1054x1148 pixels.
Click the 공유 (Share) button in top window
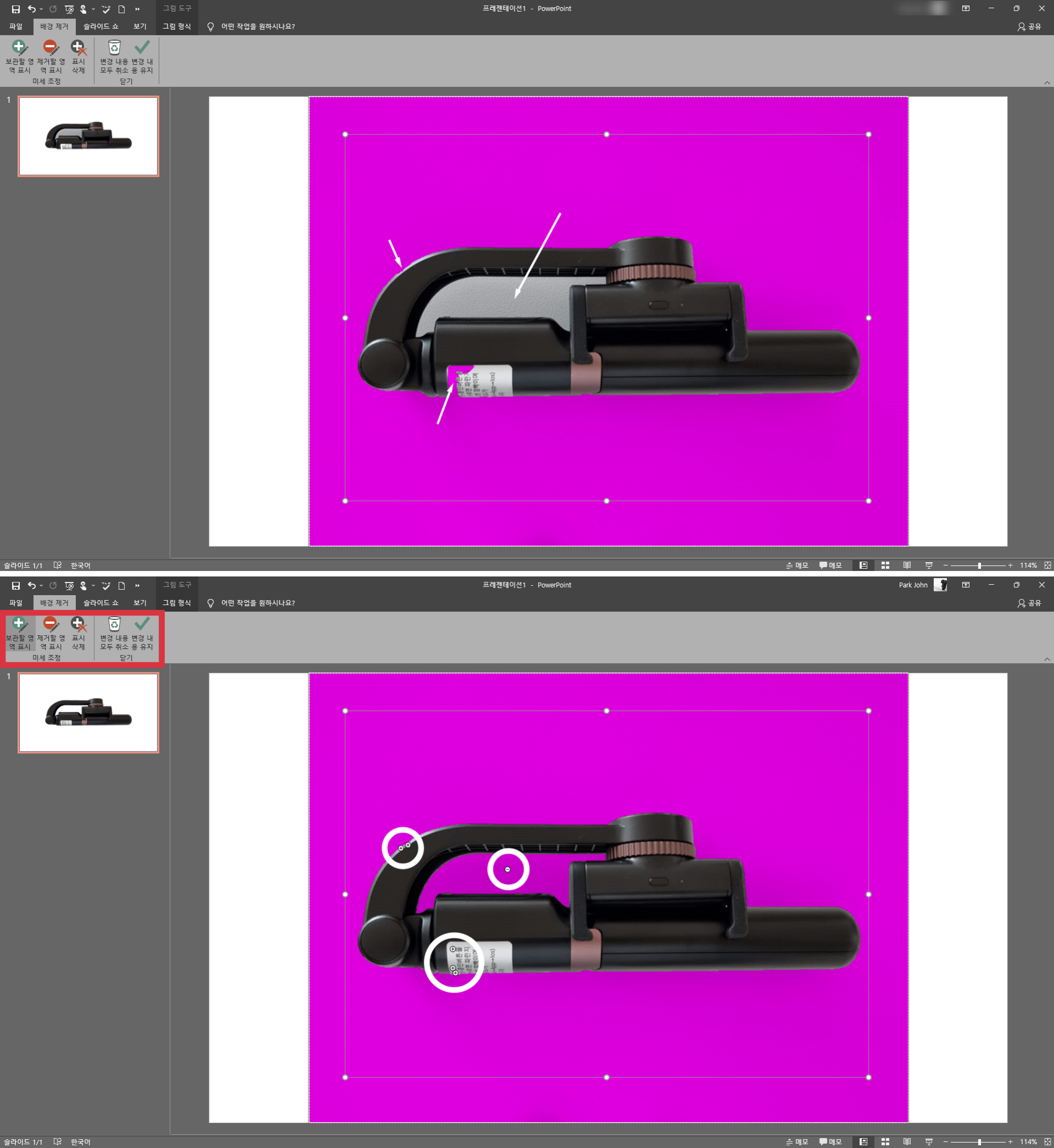[1029, 26]
